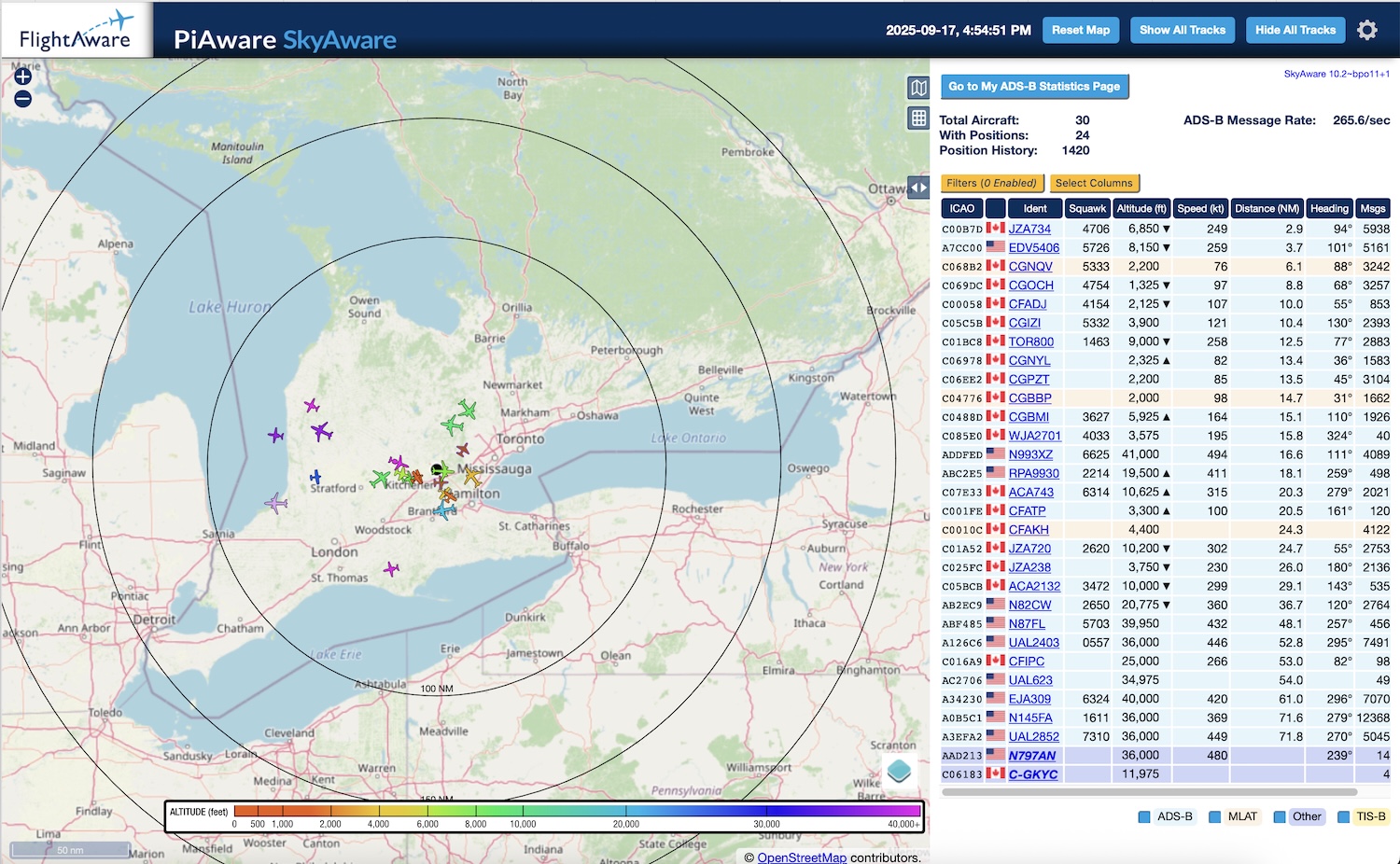Image resolution: width=1400 pixels, height=864 pixels.
Task: Zoom out on the map
Action: [x=23, y=99]
